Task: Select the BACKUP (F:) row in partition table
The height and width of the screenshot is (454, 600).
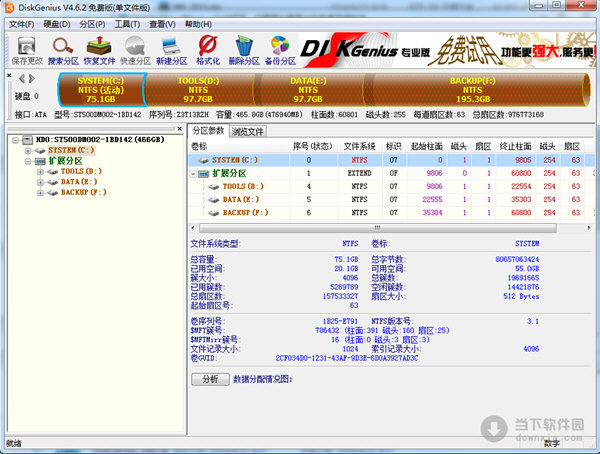Action: (392, 212)
